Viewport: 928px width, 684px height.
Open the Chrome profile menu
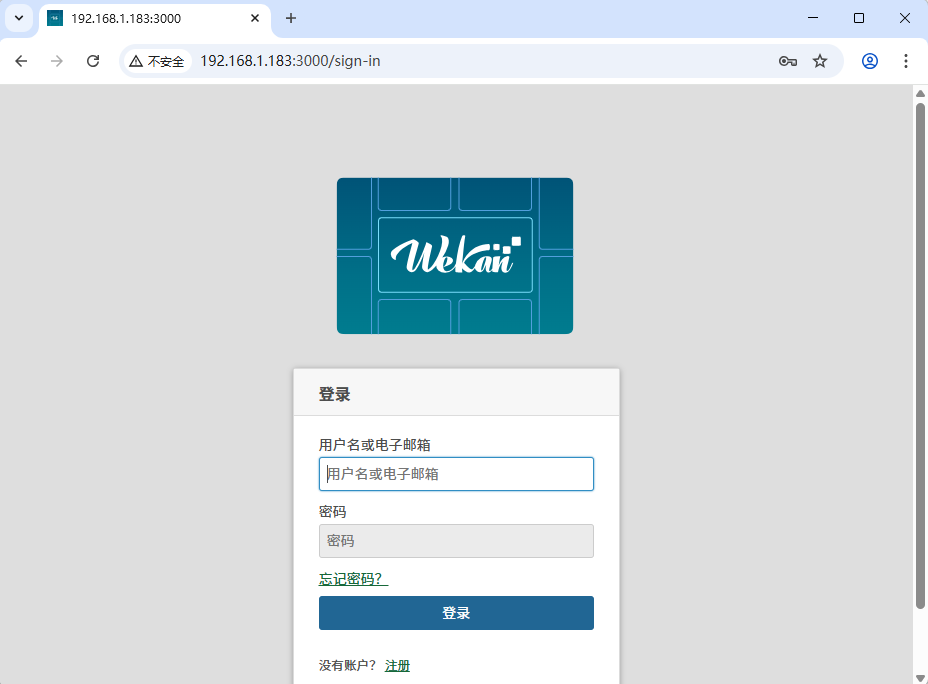click(869, 61)
